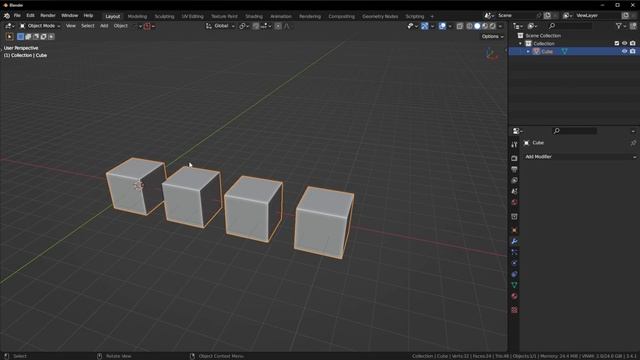
Task: Open the Tool properties tab
Action: tap(514, 145)
